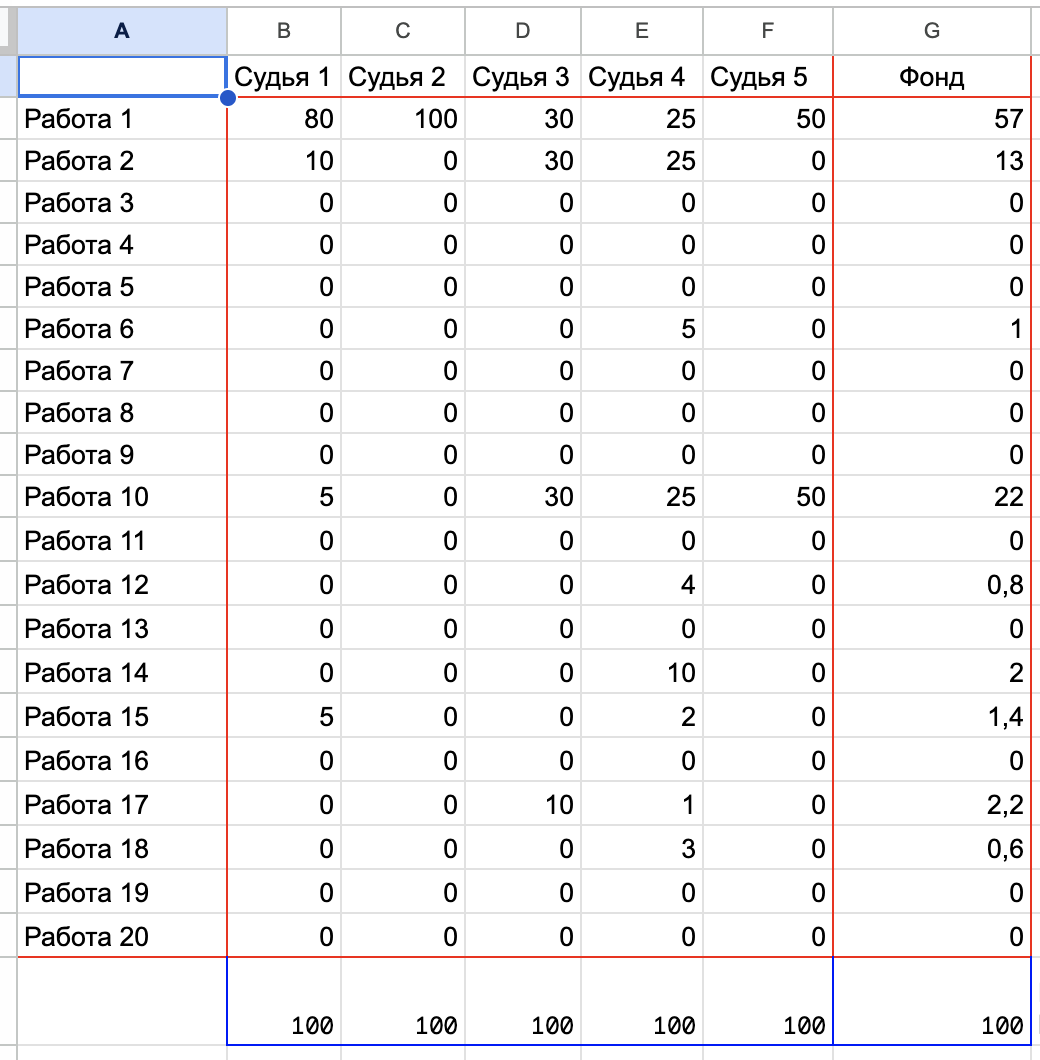Select the Работа 20 label cell
The height and width of the screenshot is (1060, 1040).
pyautogui.click(x=122, y=936)
